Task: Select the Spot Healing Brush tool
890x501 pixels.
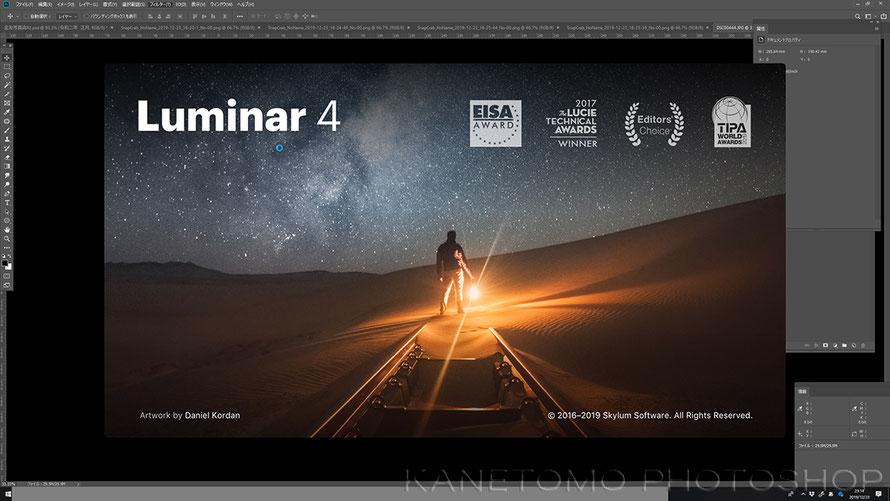Action: 7,121
